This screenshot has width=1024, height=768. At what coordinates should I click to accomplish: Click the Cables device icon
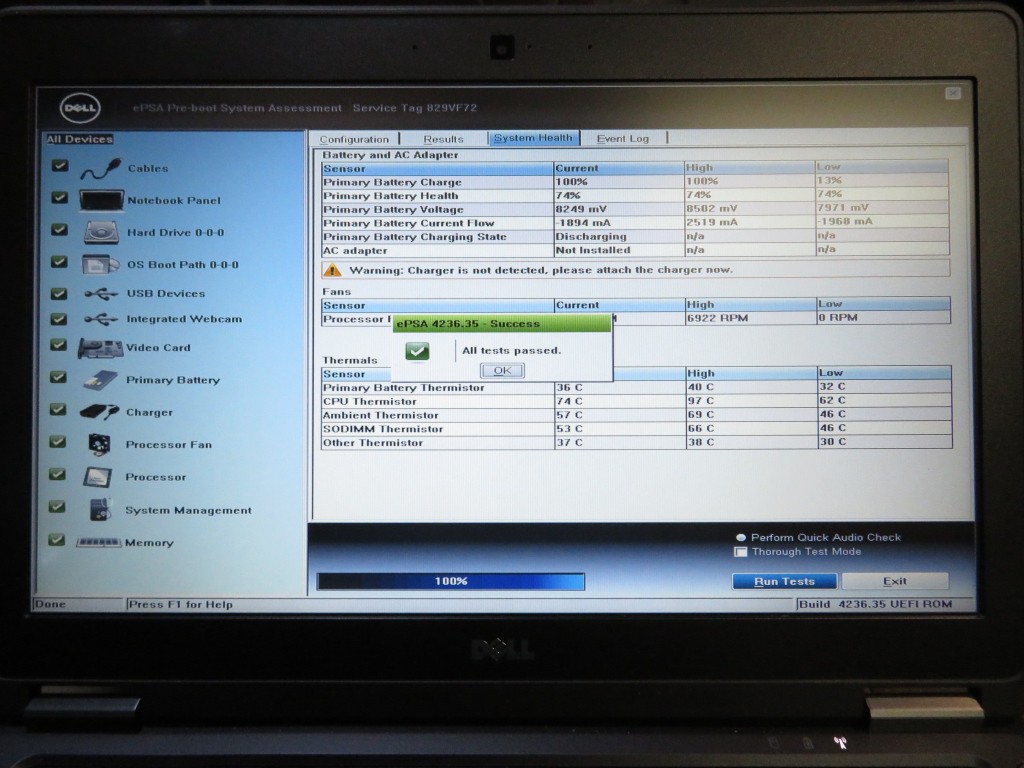click(101, 168)
